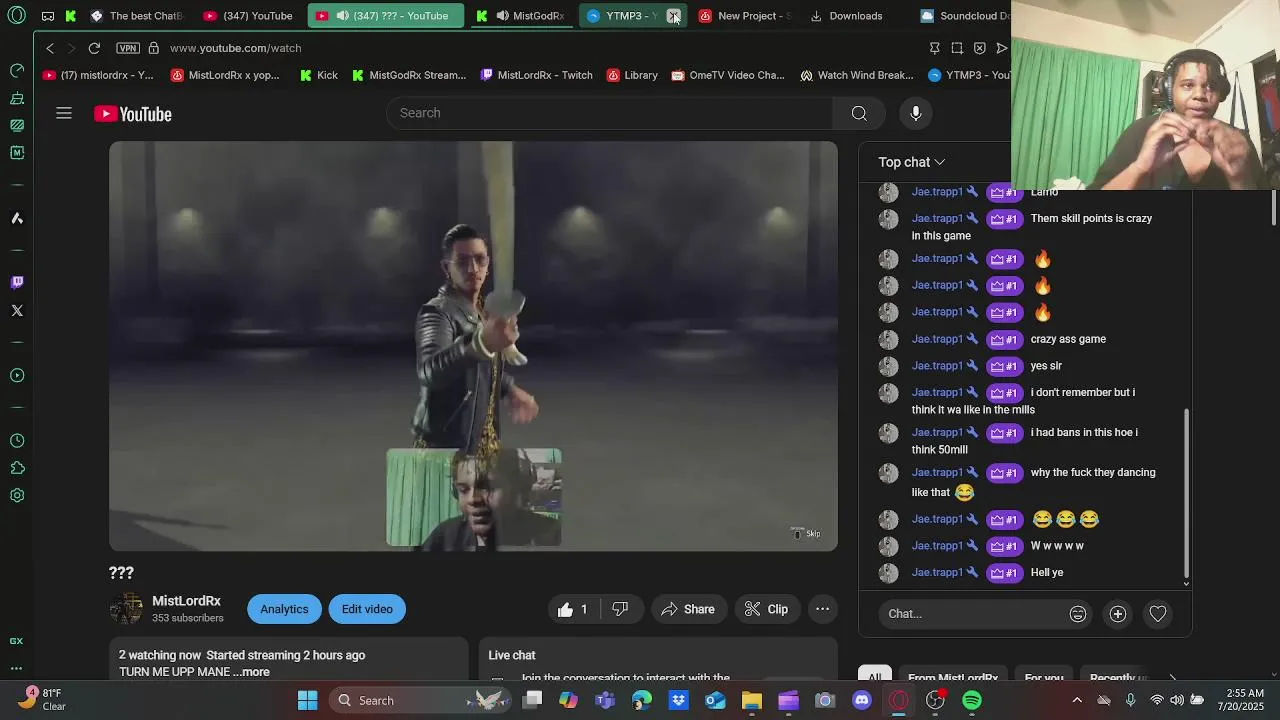The height and width of the screenshot is (720, 1280).
Task: Reload the current page
Action: click(94, 48)
